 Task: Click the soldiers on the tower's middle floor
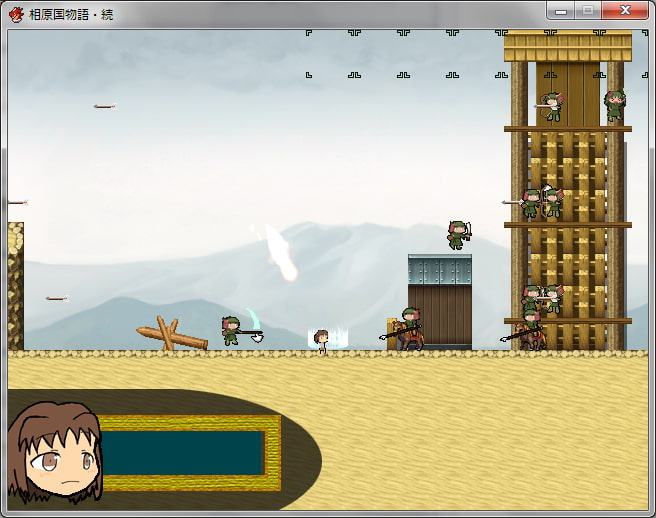541,203
